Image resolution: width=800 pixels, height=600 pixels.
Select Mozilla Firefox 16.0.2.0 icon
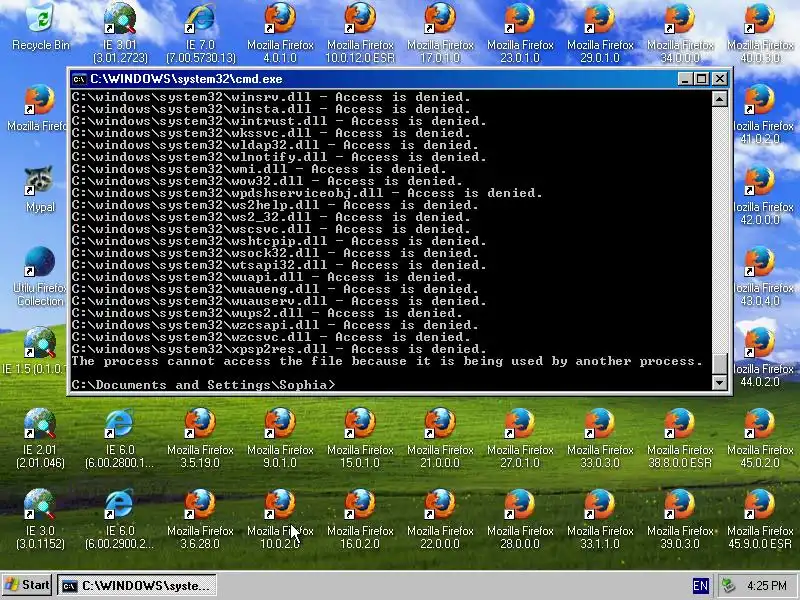[x=360, y=519]
